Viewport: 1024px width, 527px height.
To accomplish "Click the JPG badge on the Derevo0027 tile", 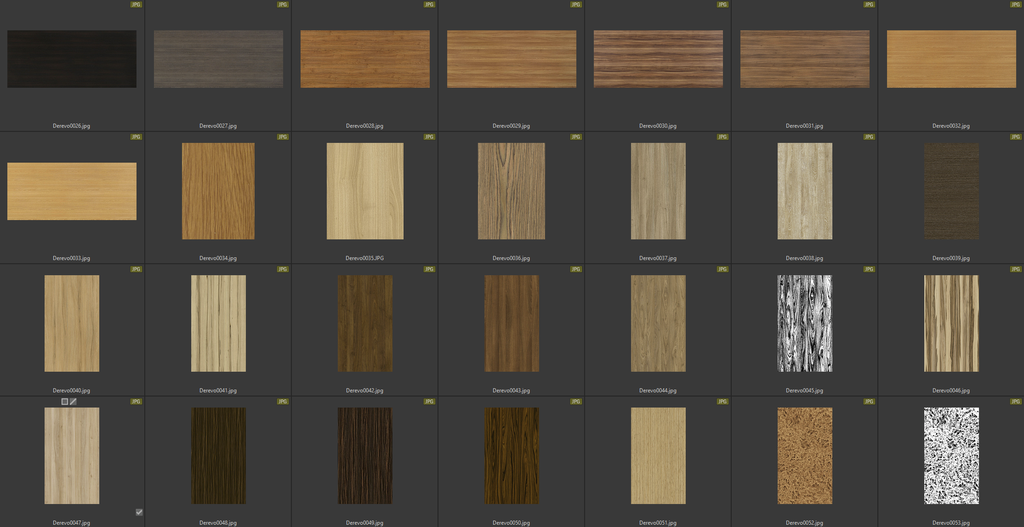I will [282, 4].
